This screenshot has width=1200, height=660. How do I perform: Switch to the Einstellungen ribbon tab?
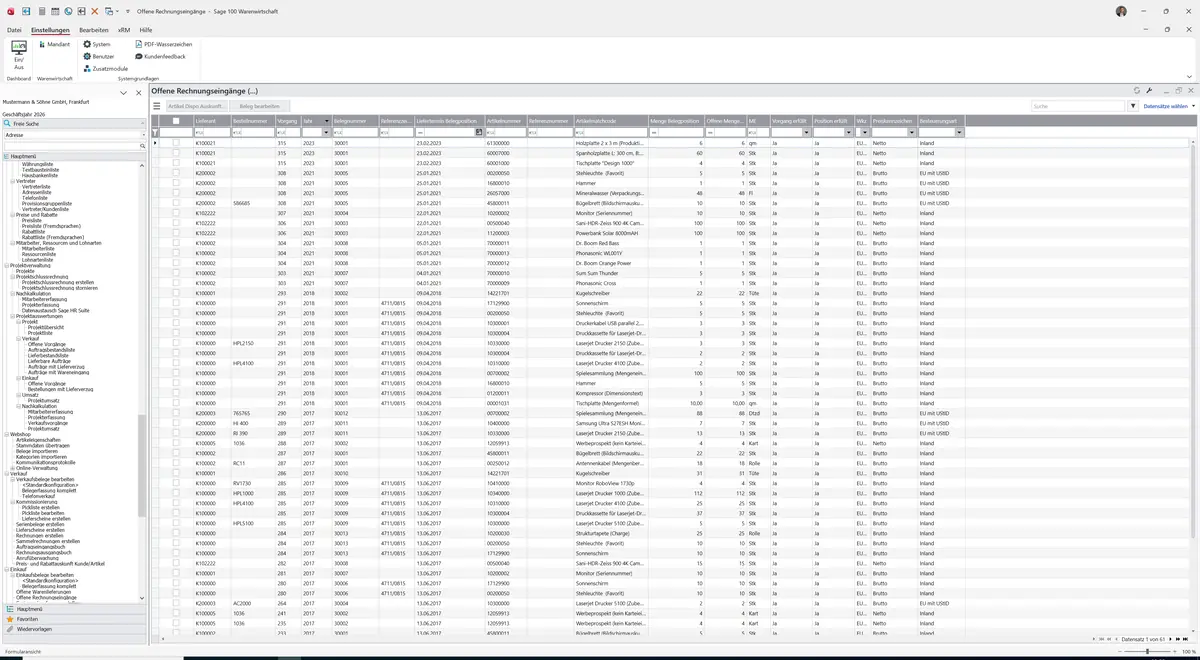pyautogui.click(x=50, y=30)
